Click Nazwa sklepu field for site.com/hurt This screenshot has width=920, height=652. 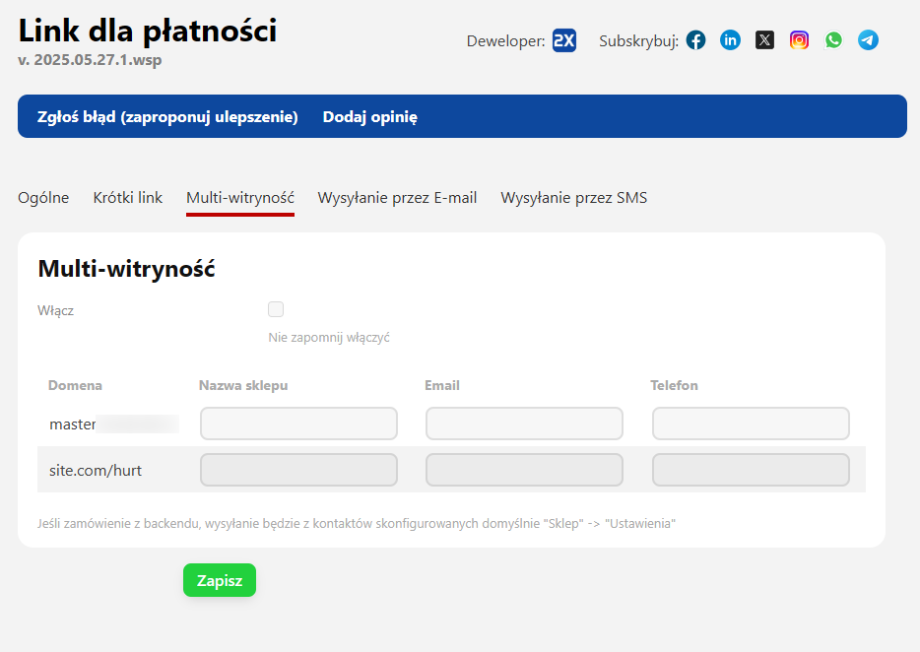pyautogui.click(x=299, y=470)
